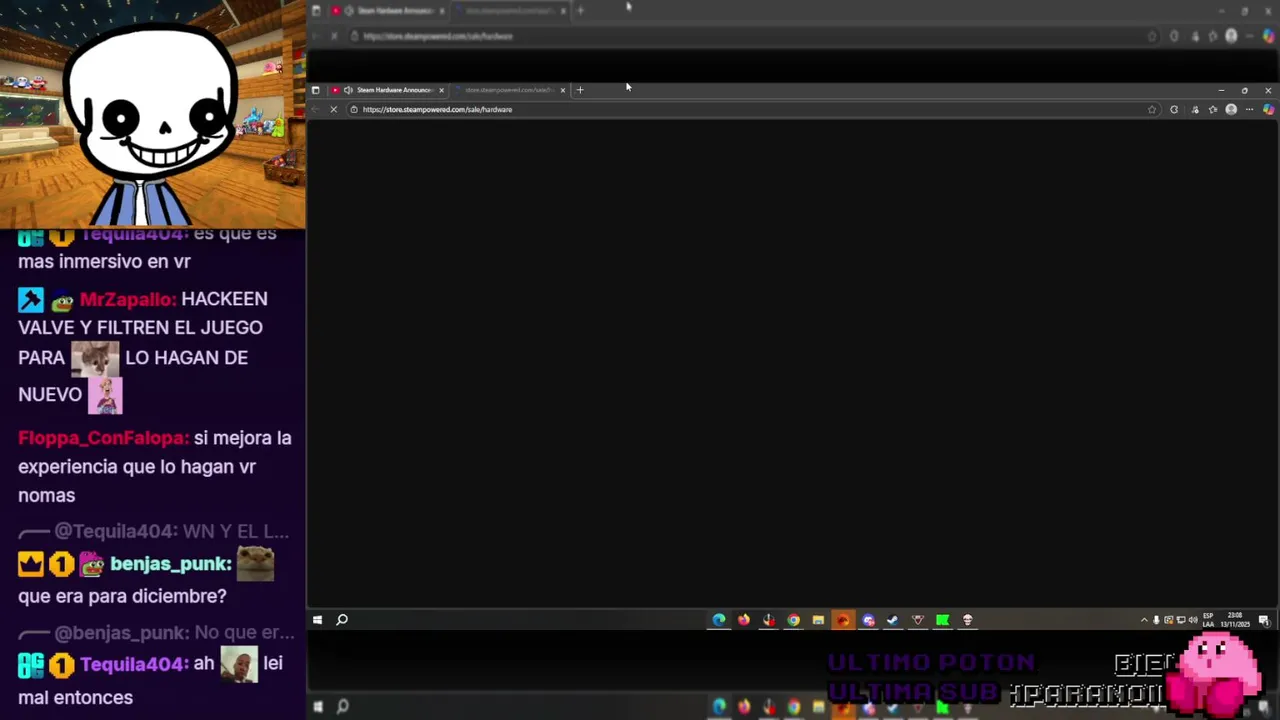This screenshot has width=1280, height=720.
Task: Click the message 'si mejora la experiencia que lo hagan vr nomas'
Action: click(x=155, y=466)
